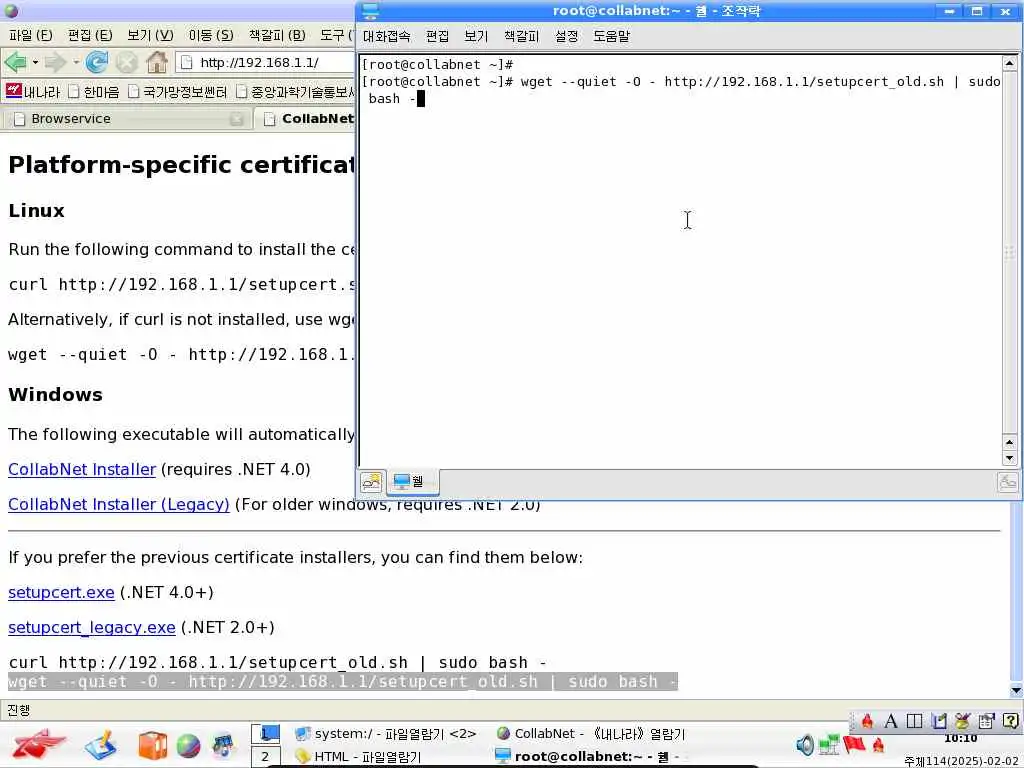Open browser 이동 (S) menu
1024x768 pixels.
click(x=211, y=35)
